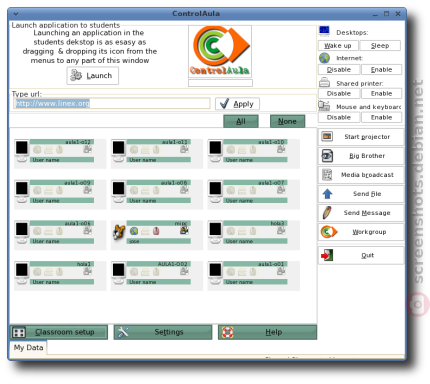This screenshot has width=430, height=384.
Task: Click the Launch button with gears icon
Action: pos(93,76)
